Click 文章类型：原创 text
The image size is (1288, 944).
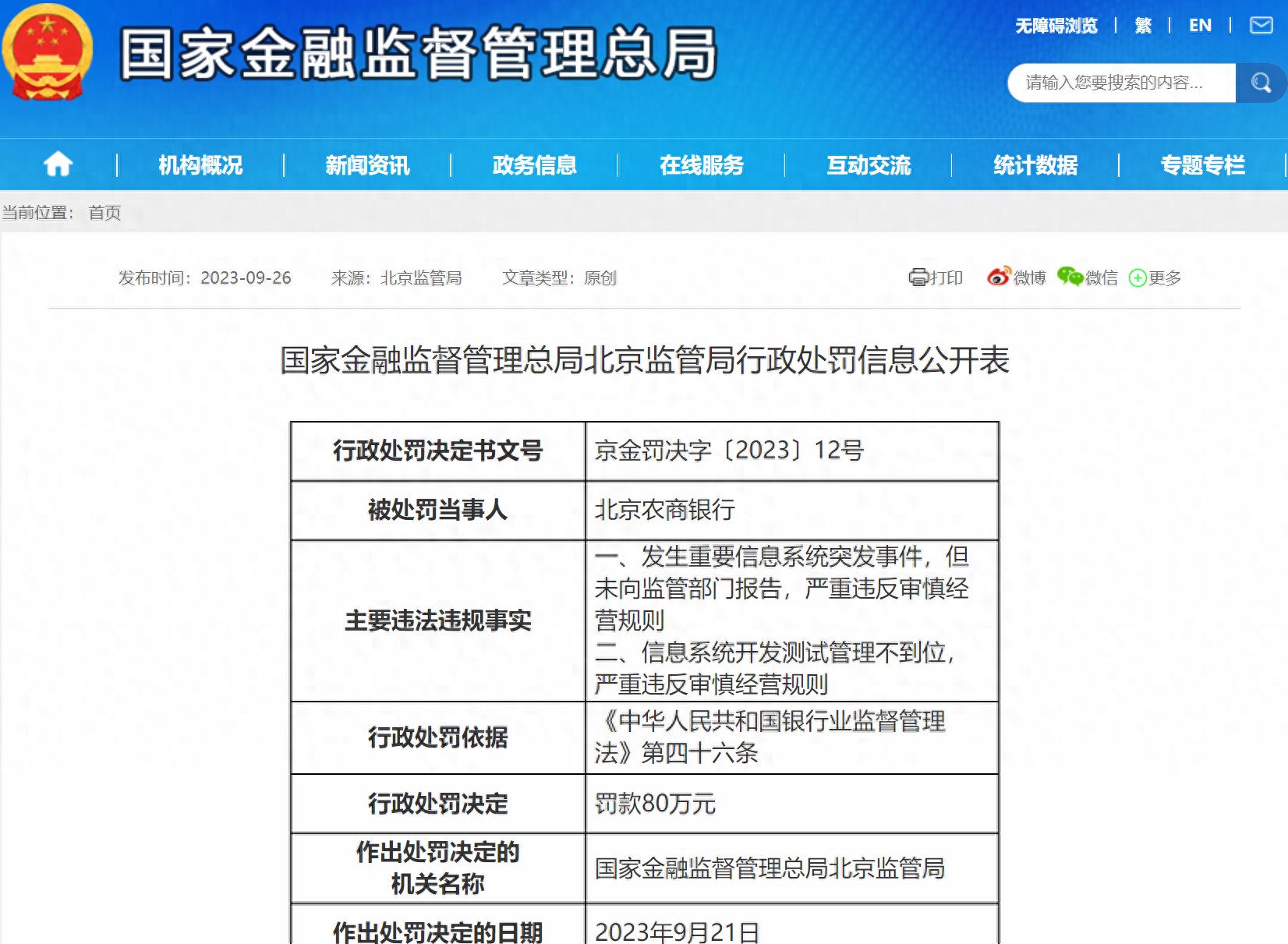coord(559,278)
